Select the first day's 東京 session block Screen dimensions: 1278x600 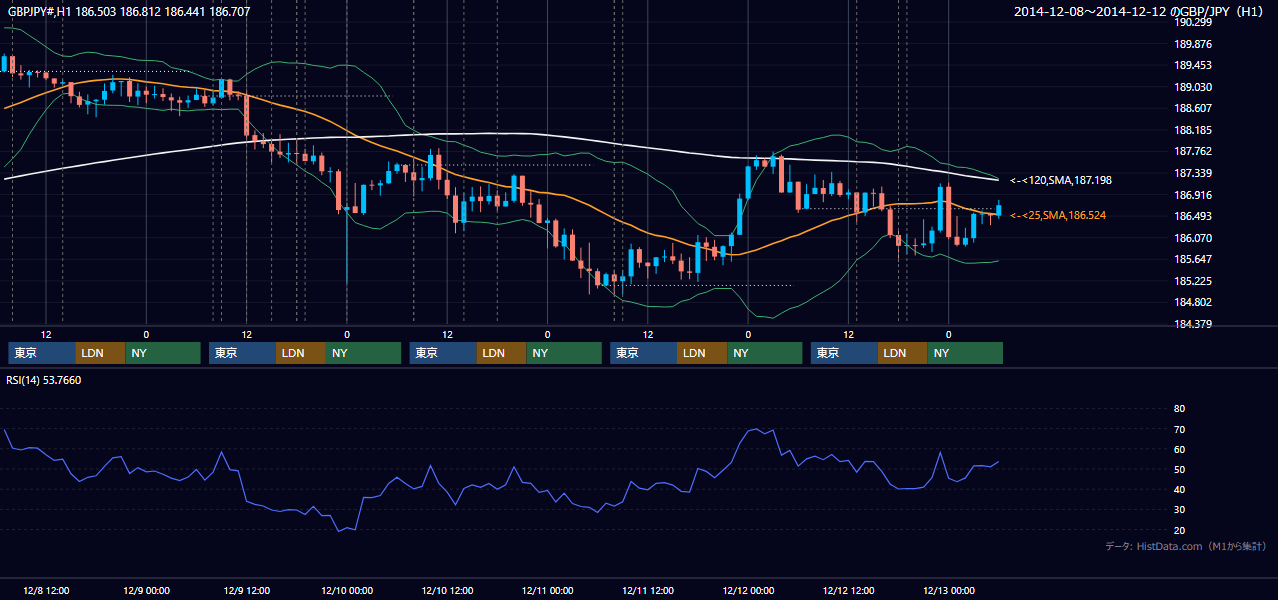point(42,353)
